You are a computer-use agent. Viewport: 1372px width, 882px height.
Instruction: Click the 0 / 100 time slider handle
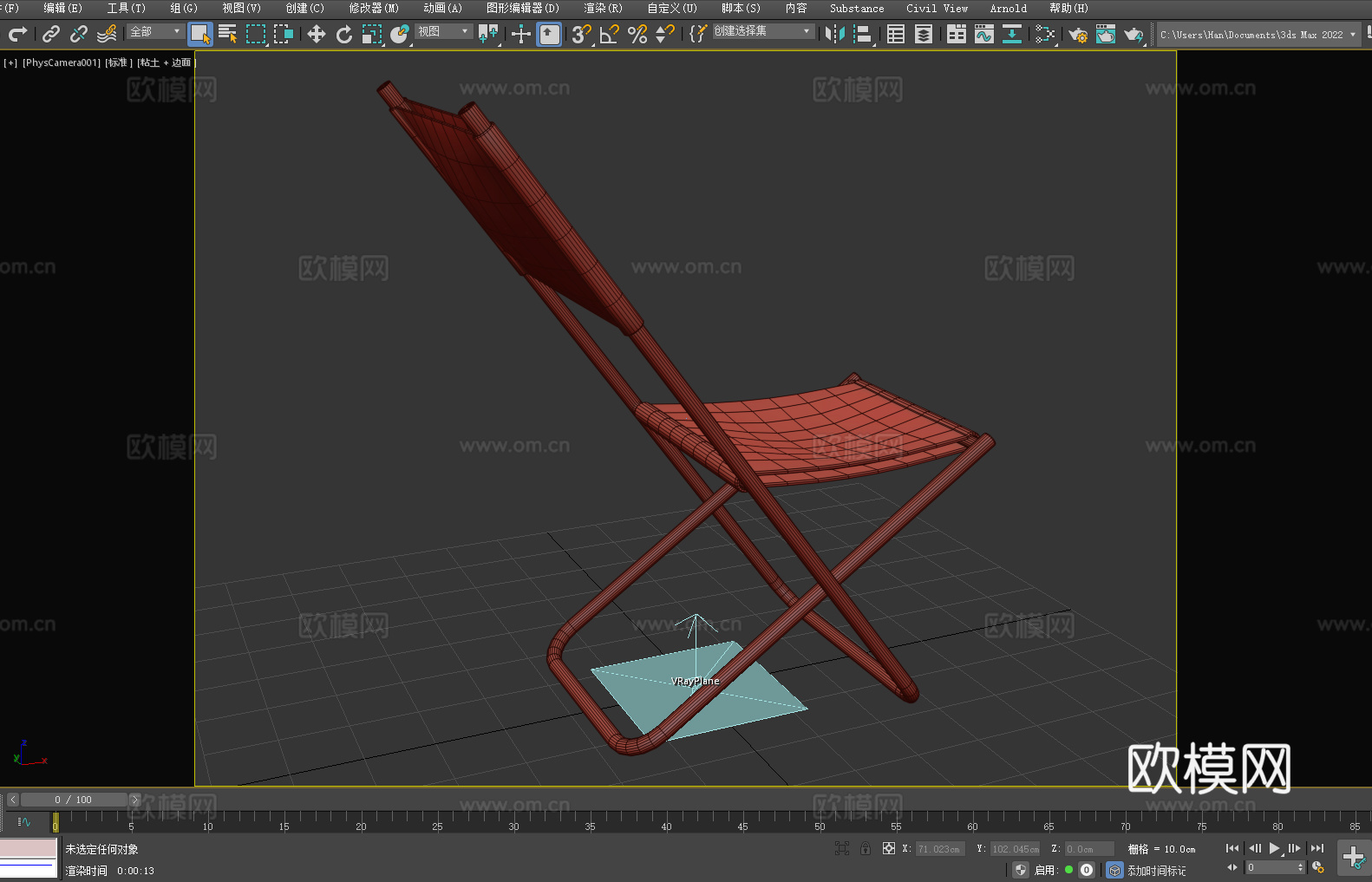pos(74,800)
